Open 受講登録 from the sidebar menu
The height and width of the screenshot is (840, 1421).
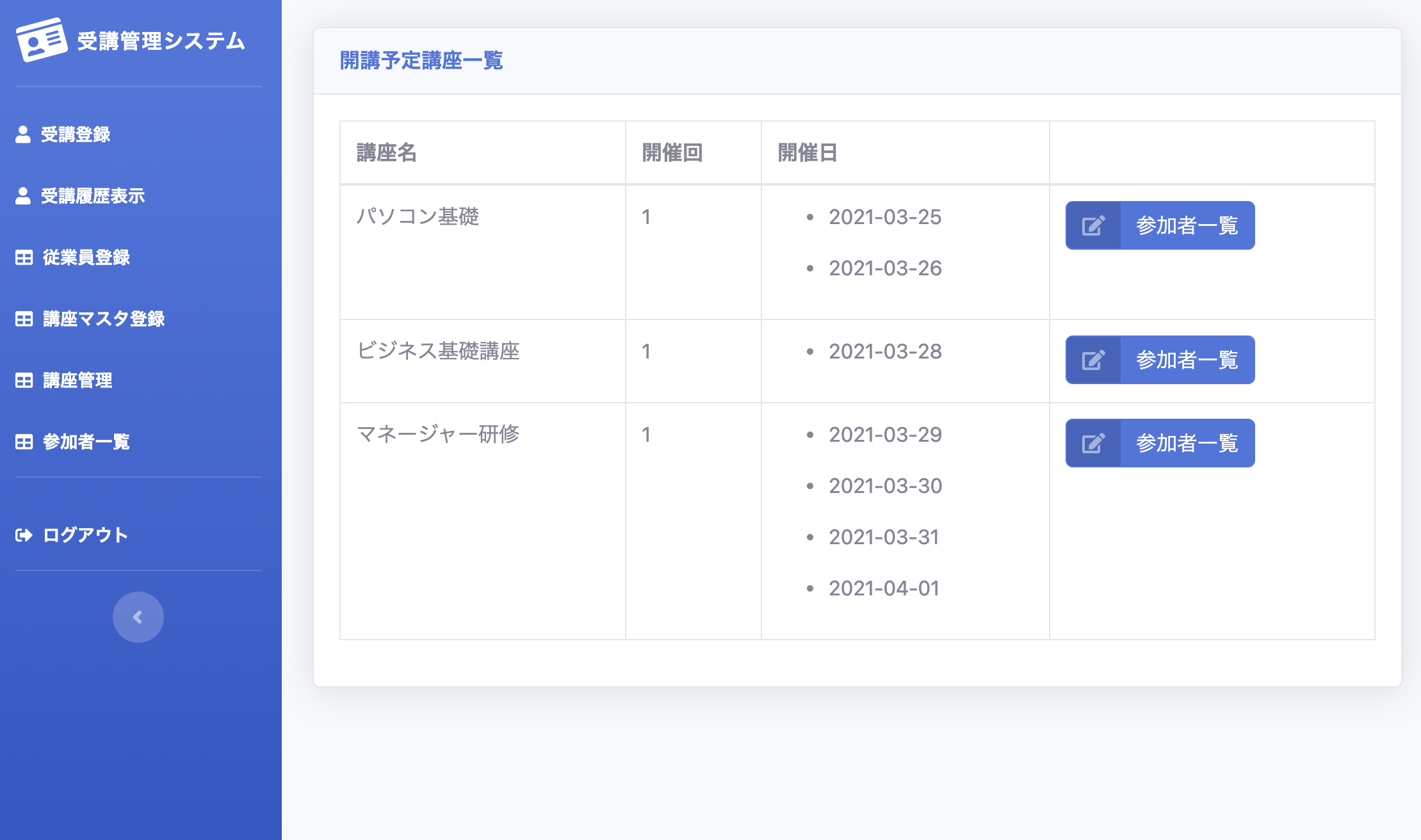click(76, 134)
